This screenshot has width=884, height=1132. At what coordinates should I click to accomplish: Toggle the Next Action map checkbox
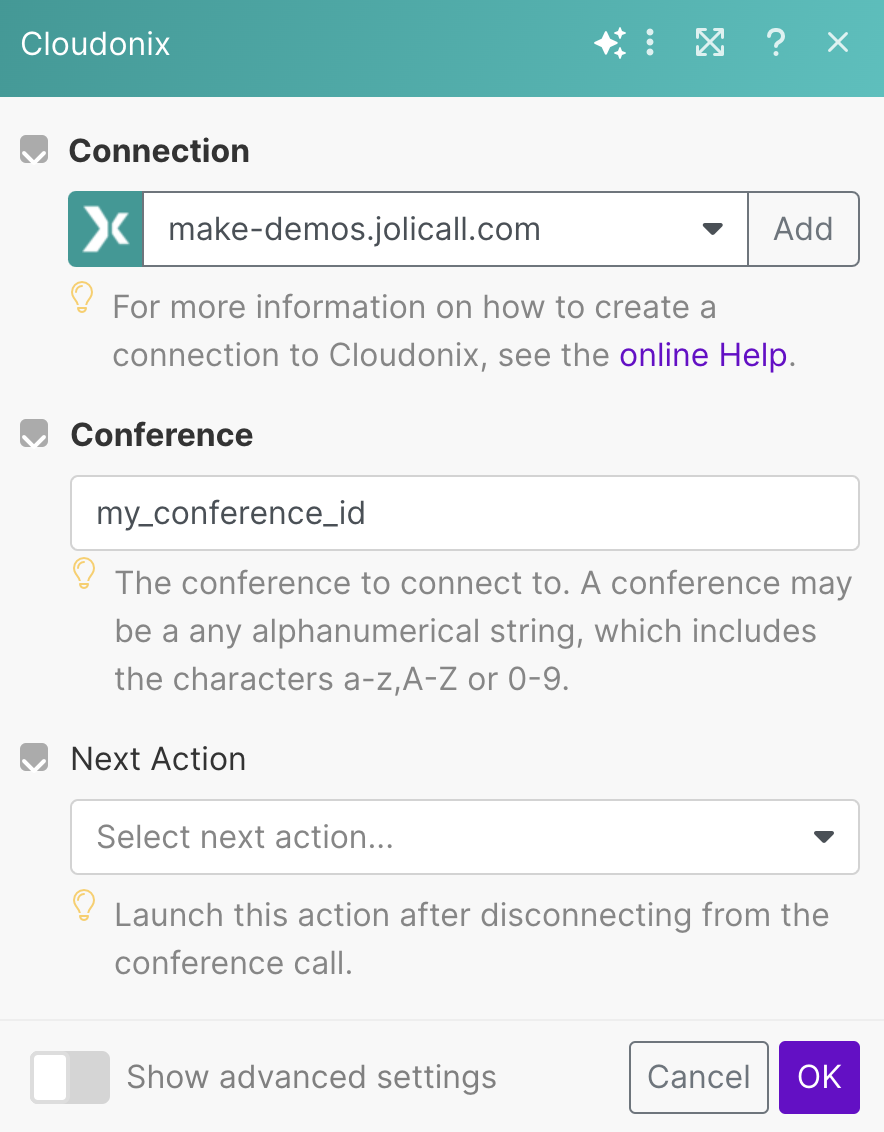click(x=34, y=759)
